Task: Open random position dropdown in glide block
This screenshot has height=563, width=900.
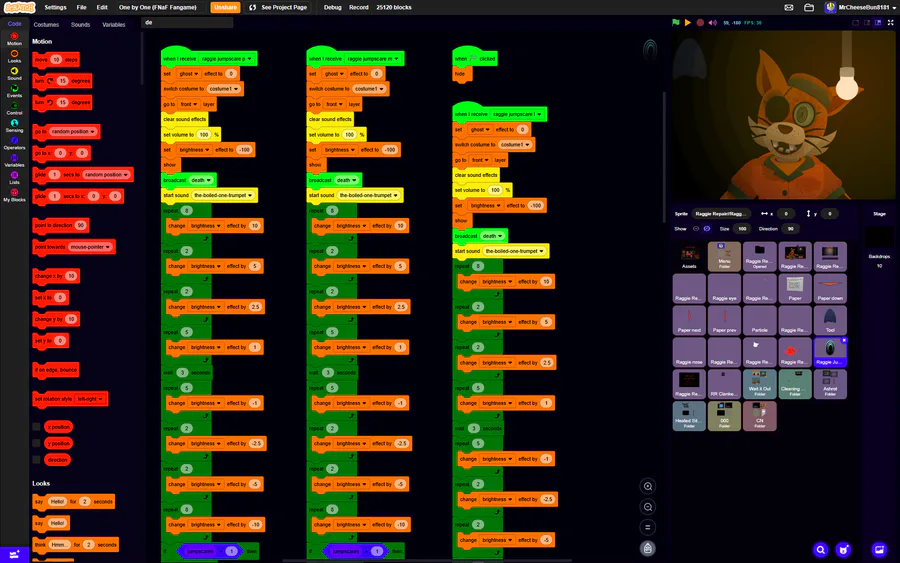Action: click(x=107, y=174)
